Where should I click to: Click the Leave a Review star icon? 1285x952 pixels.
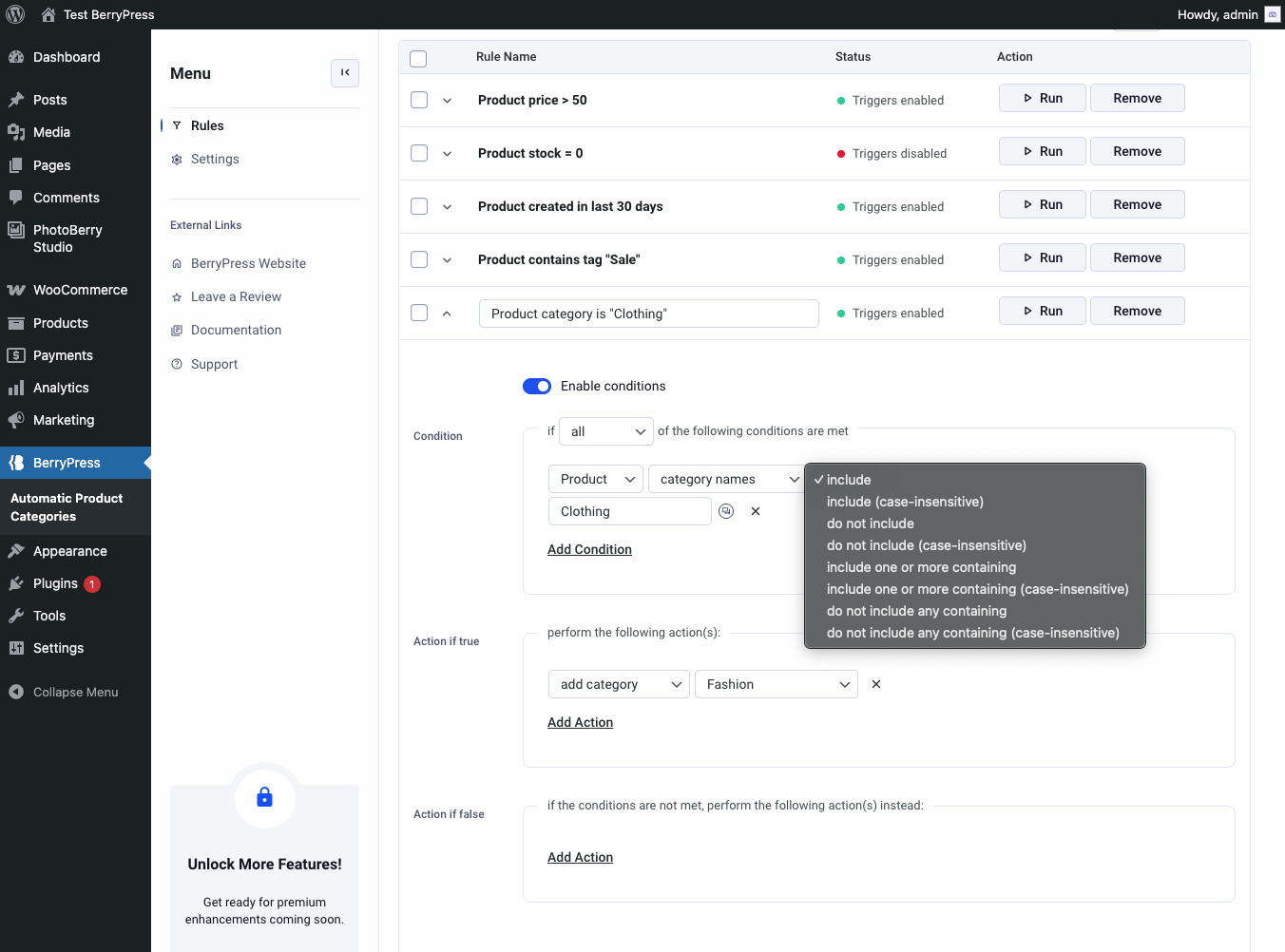[x=177, y=297]
